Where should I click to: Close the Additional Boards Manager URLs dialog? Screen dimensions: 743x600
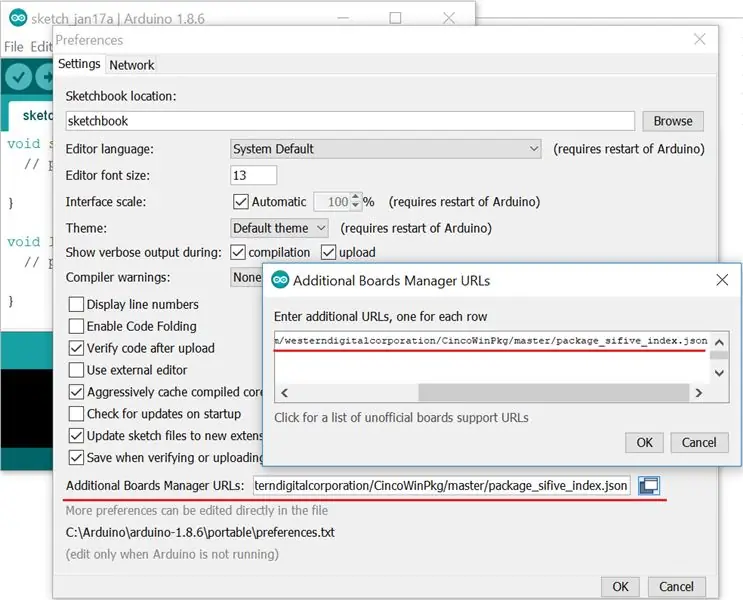[722, 280]
